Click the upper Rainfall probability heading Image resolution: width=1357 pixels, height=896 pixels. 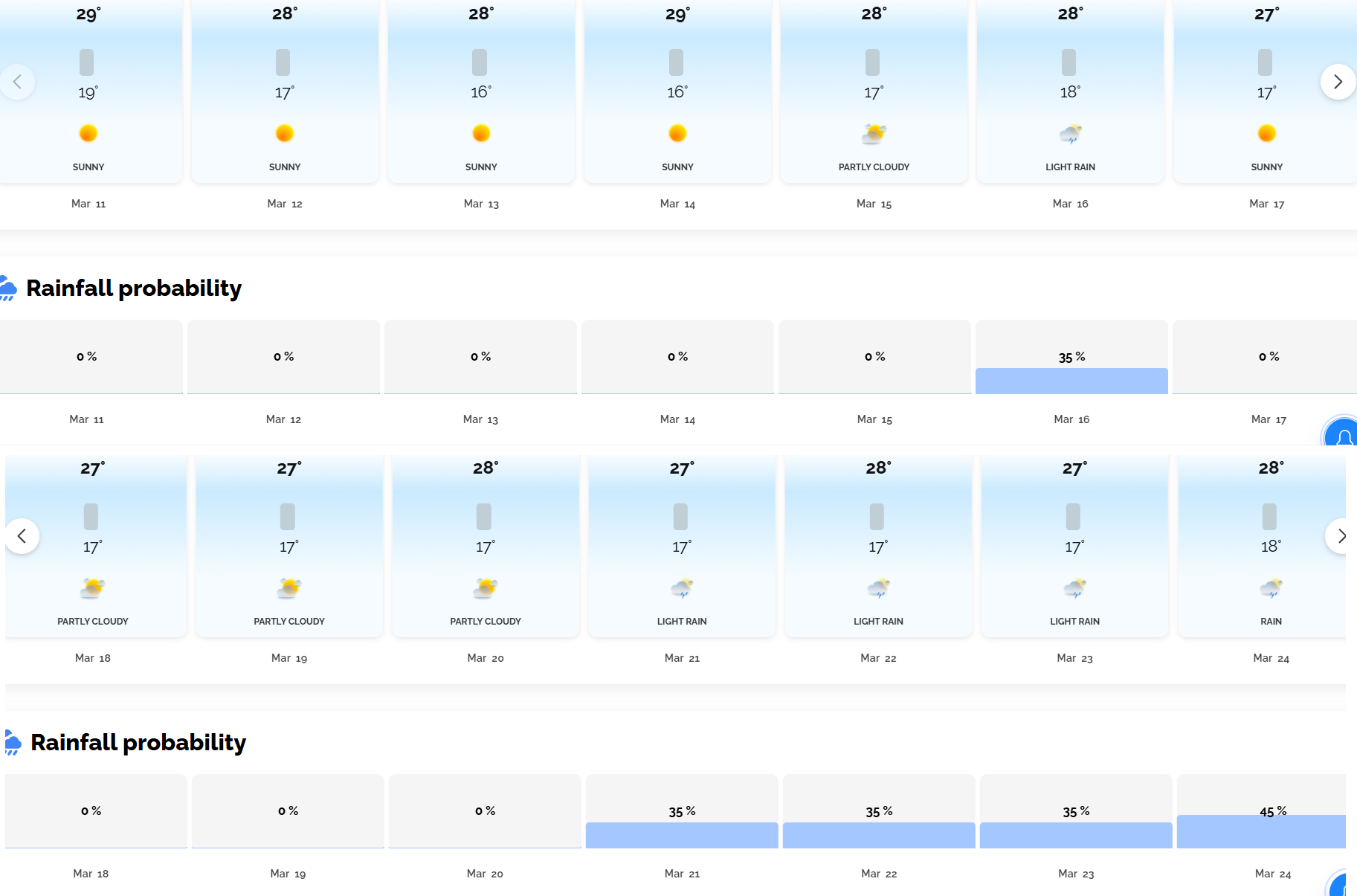click(134, 289)
